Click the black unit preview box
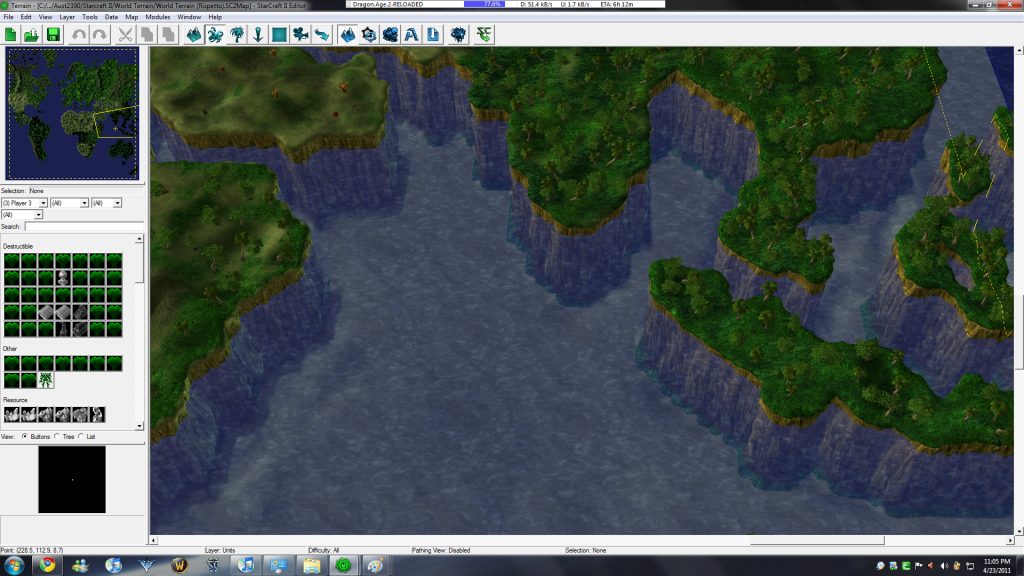 pos(72,479)
